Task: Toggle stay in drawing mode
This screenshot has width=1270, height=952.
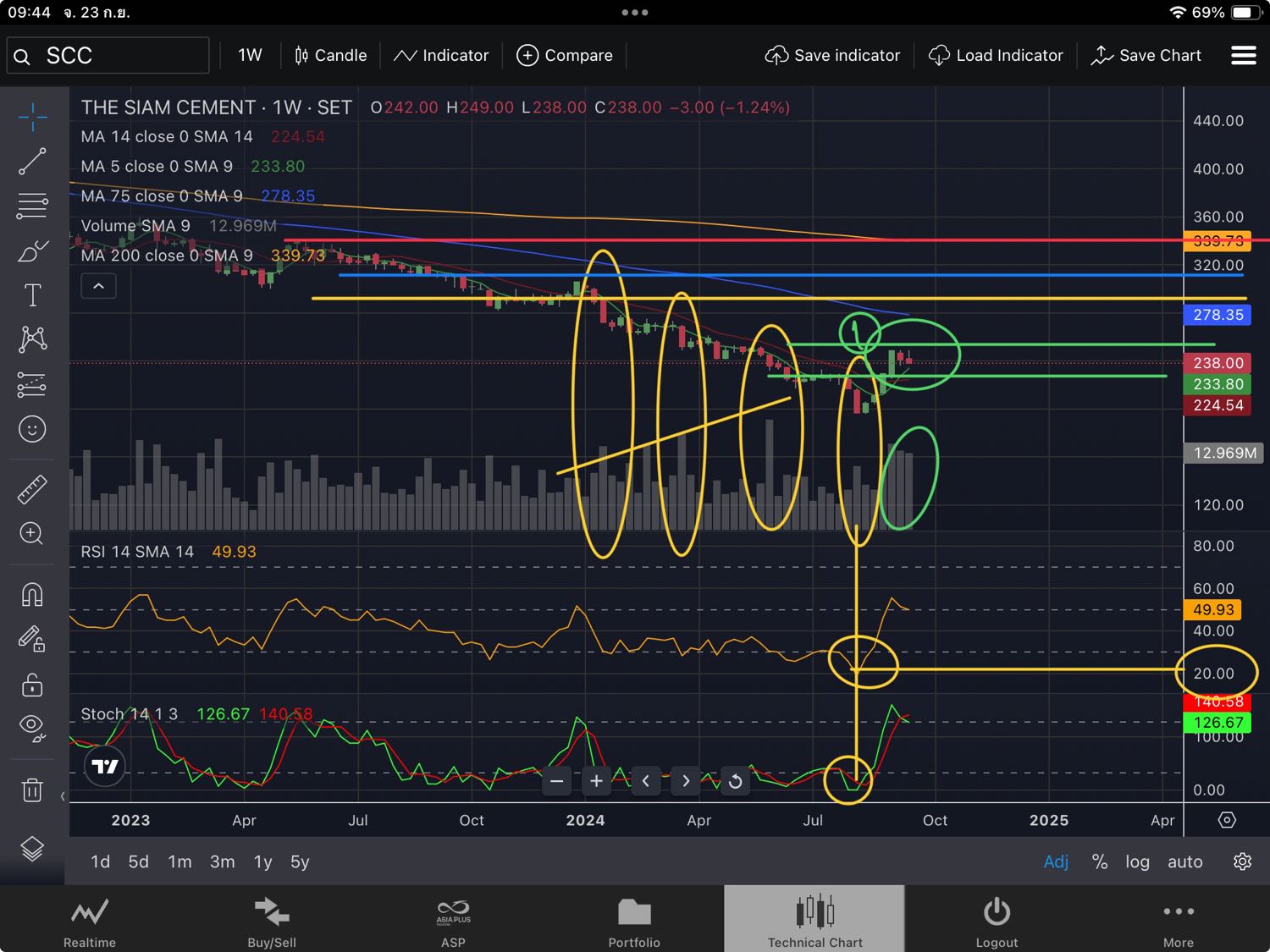Action: click(x=32, y=638)
